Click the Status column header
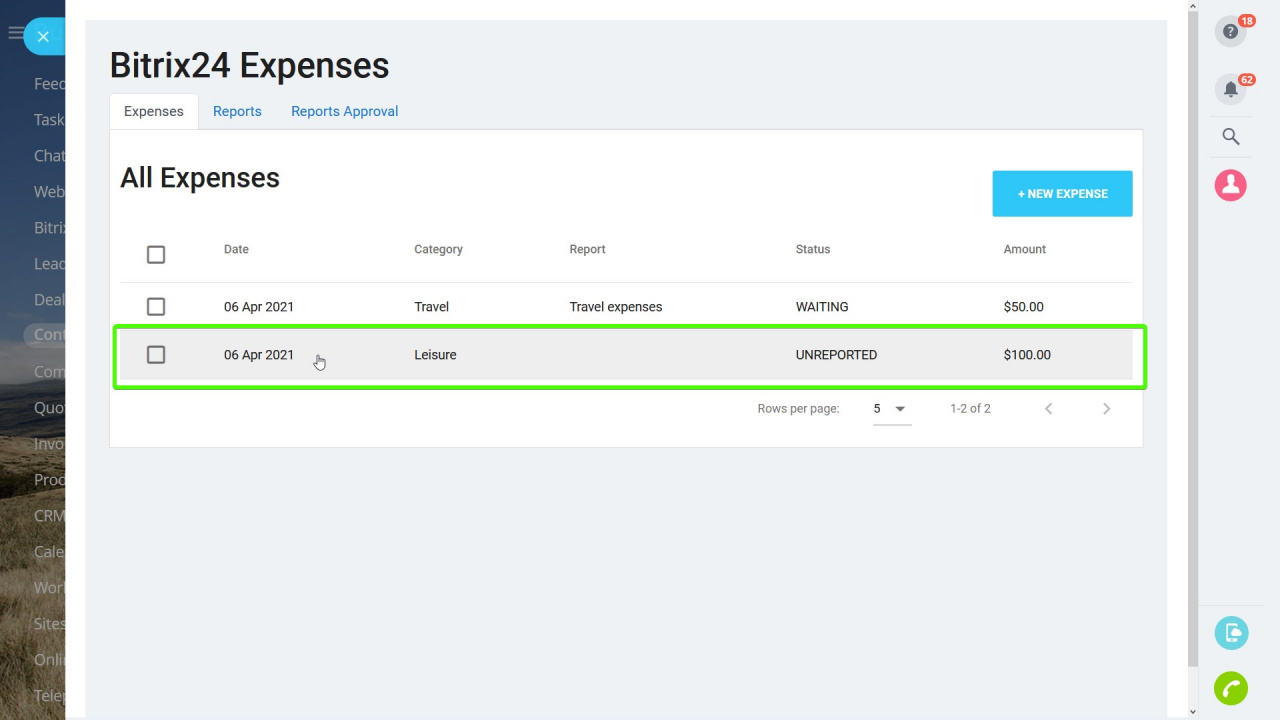This screenshot has width=1280, height=720. (x=813, y=249)
